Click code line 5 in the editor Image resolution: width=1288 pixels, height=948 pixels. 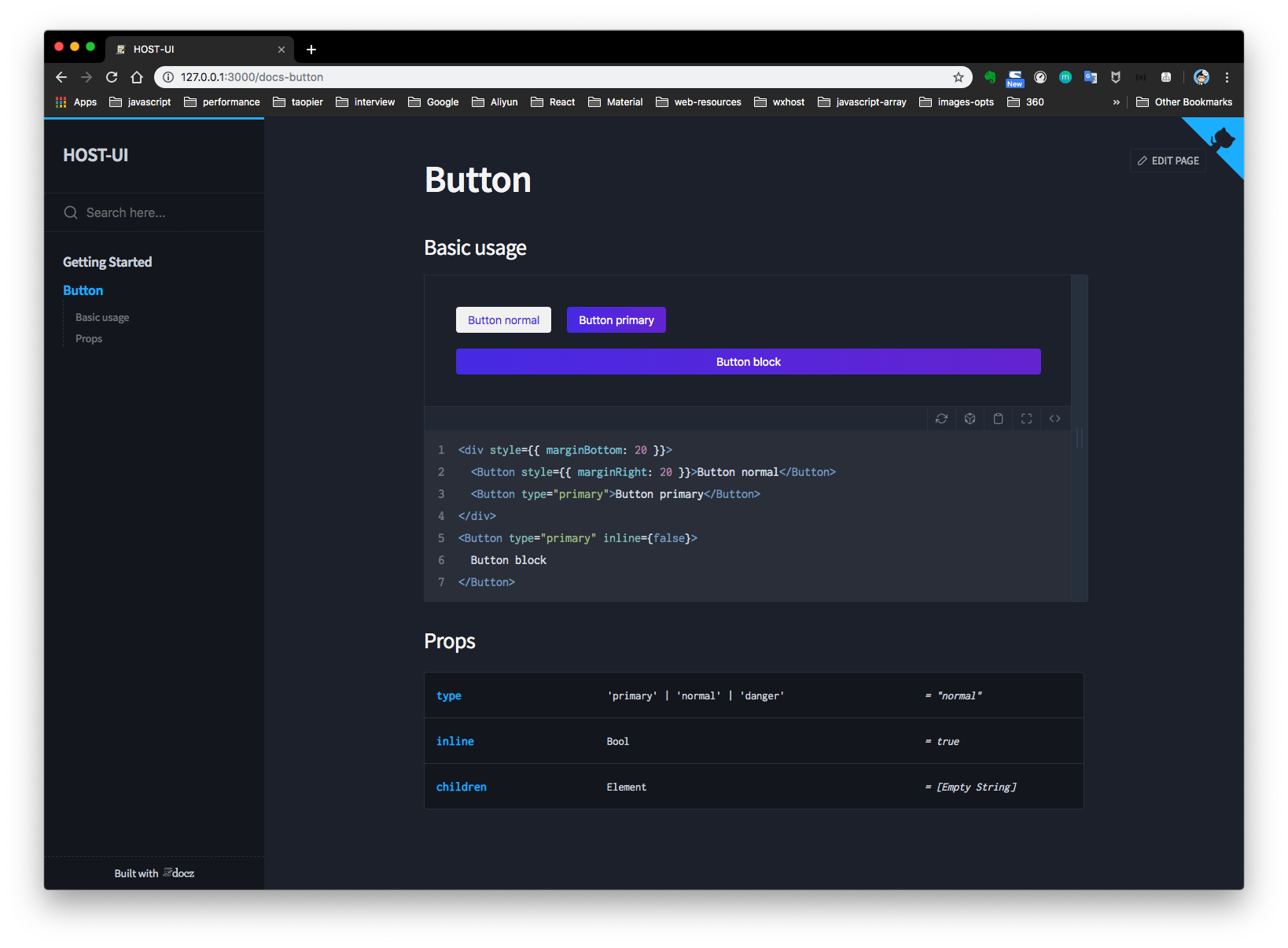[578, 538]
